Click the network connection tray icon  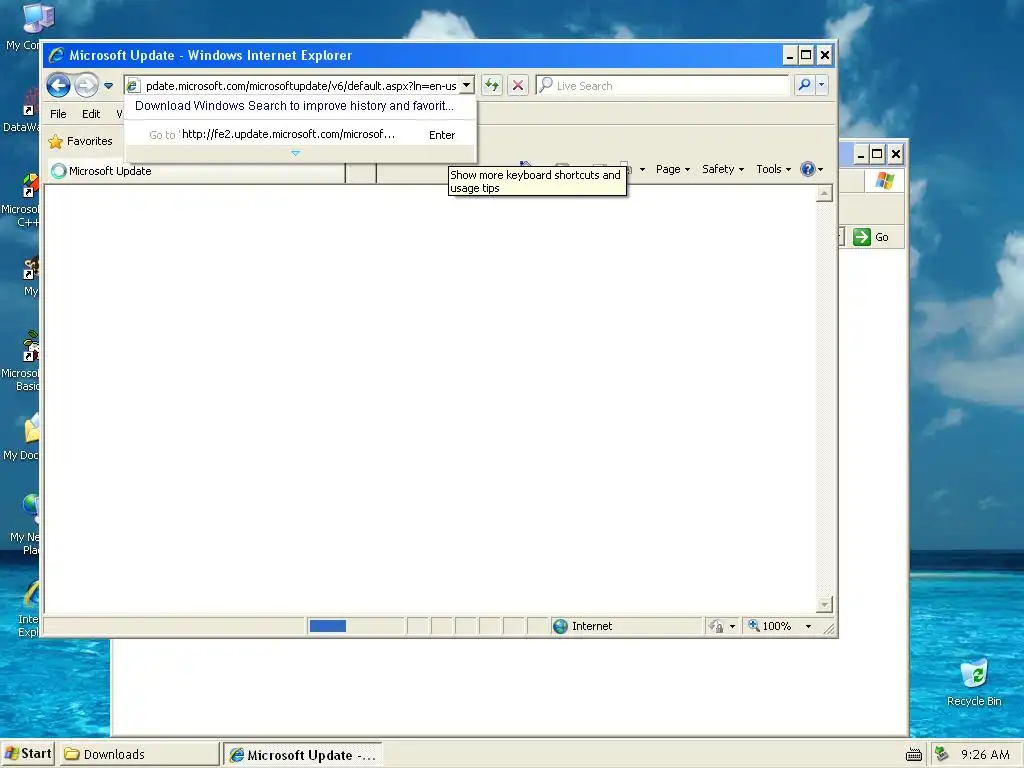point(942,754)
